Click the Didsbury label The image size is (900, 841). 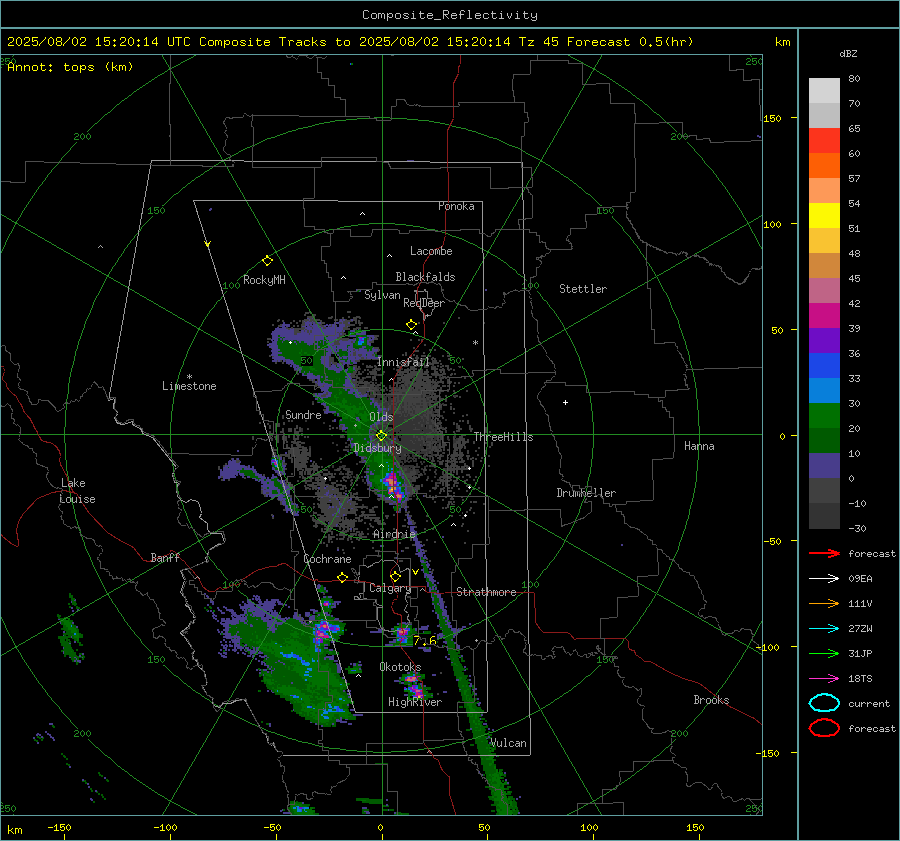point(377,448)
